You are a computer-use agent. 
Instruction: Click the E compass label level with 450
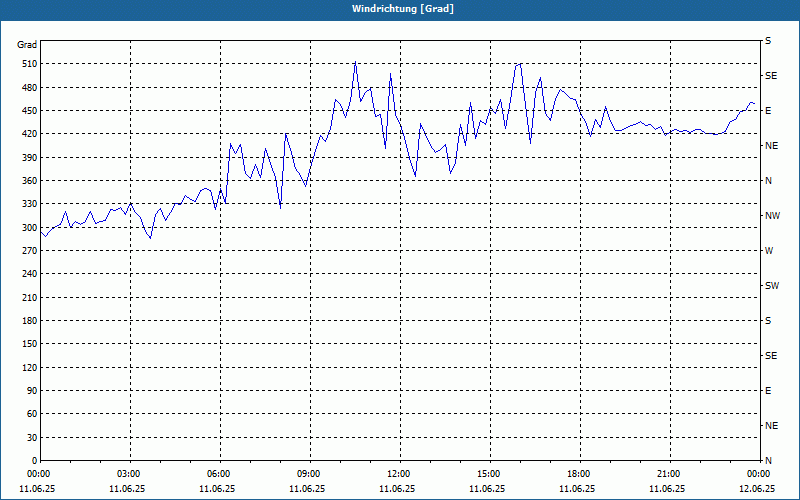click(x=768, y=111)
